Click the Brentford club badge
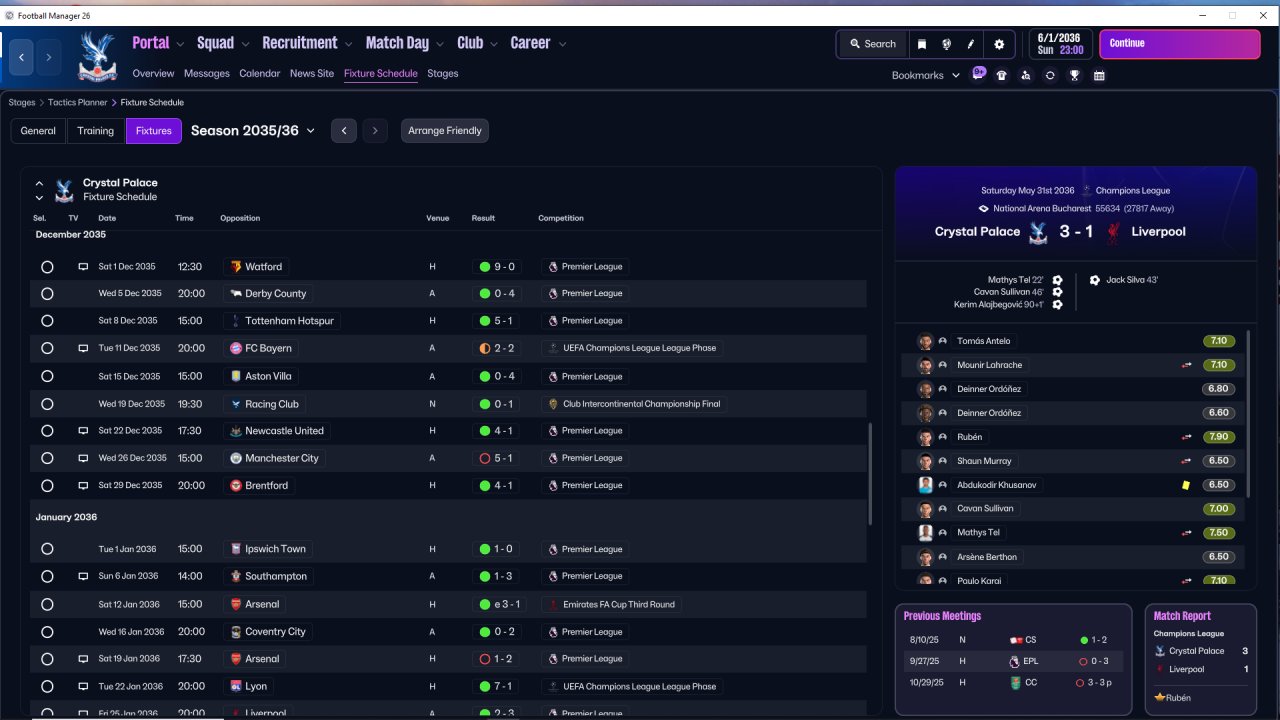 point(236,485)
